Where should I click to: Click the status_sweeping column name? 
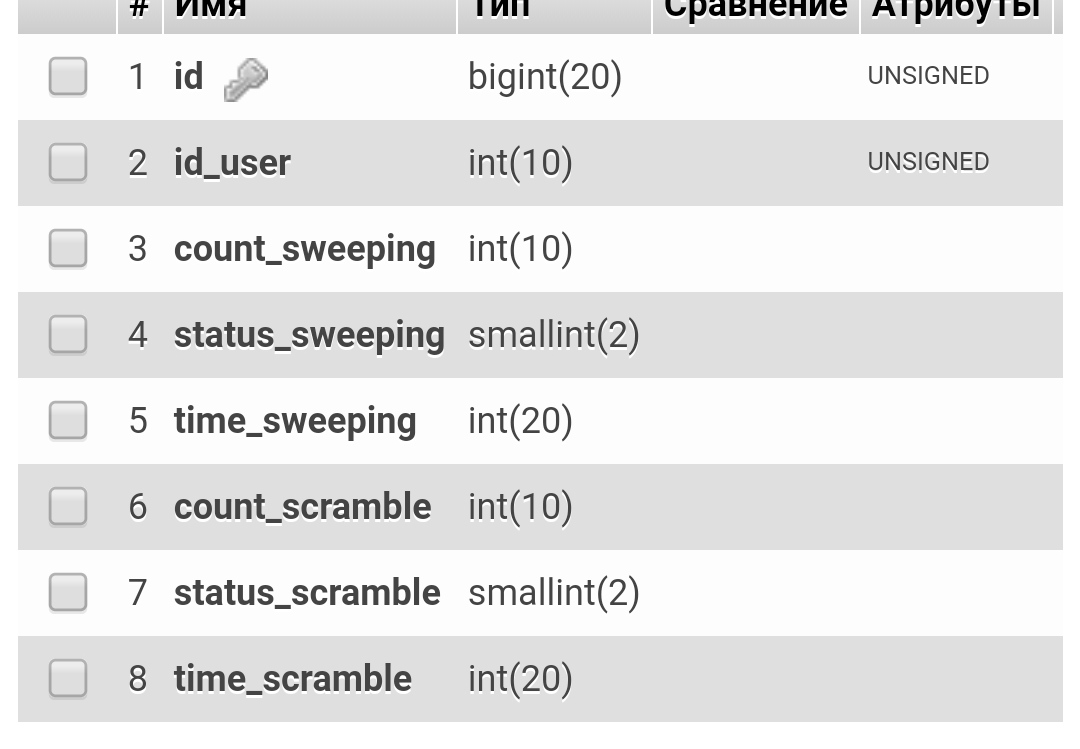309,335
